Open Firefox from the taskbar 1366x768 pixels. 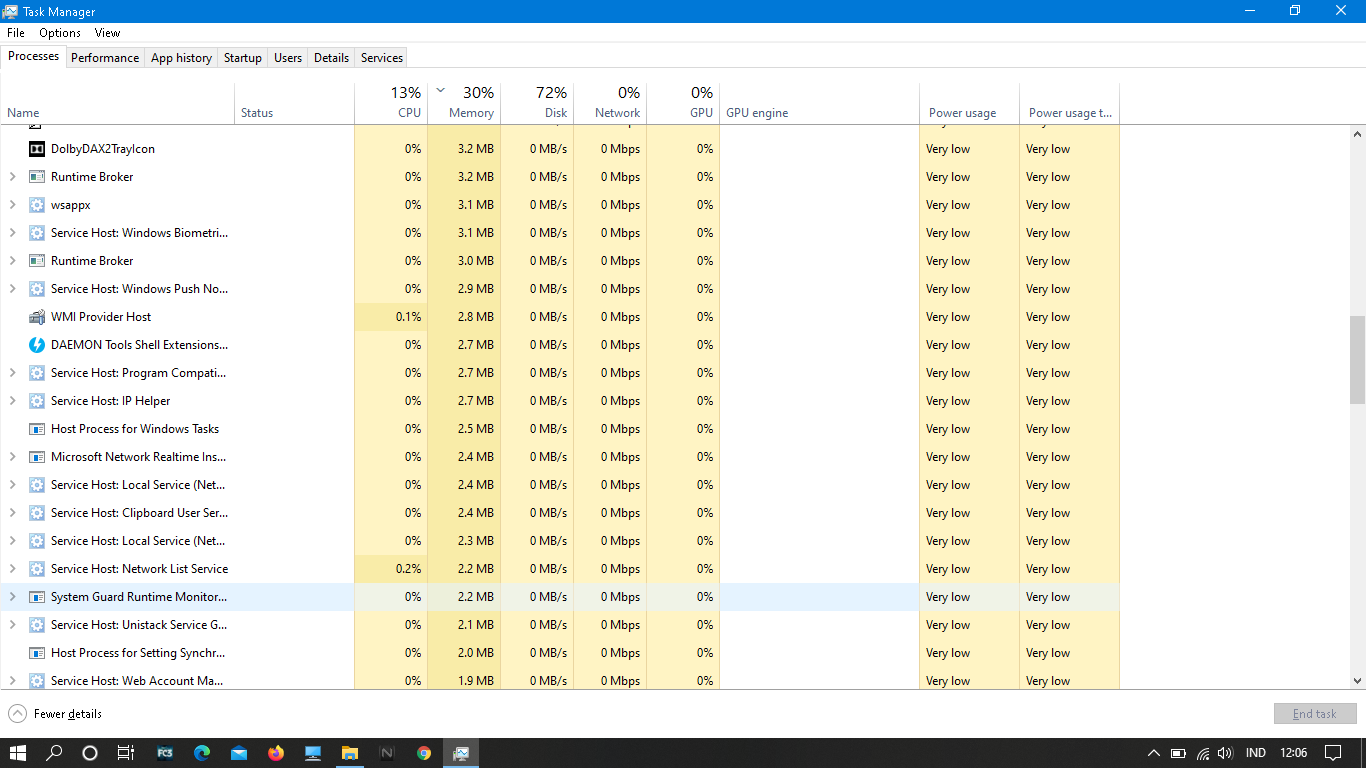coord(275,753)
